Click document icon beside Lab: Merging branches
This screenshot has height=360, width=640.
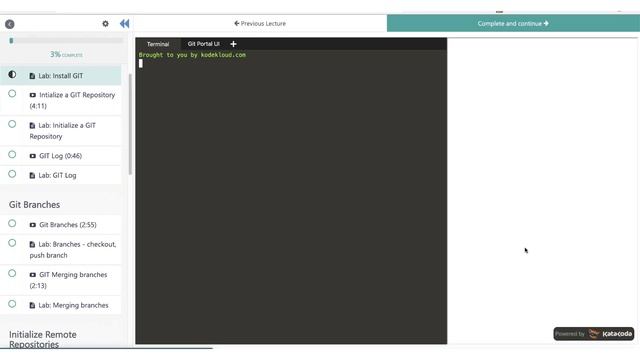tap(32, 305)
